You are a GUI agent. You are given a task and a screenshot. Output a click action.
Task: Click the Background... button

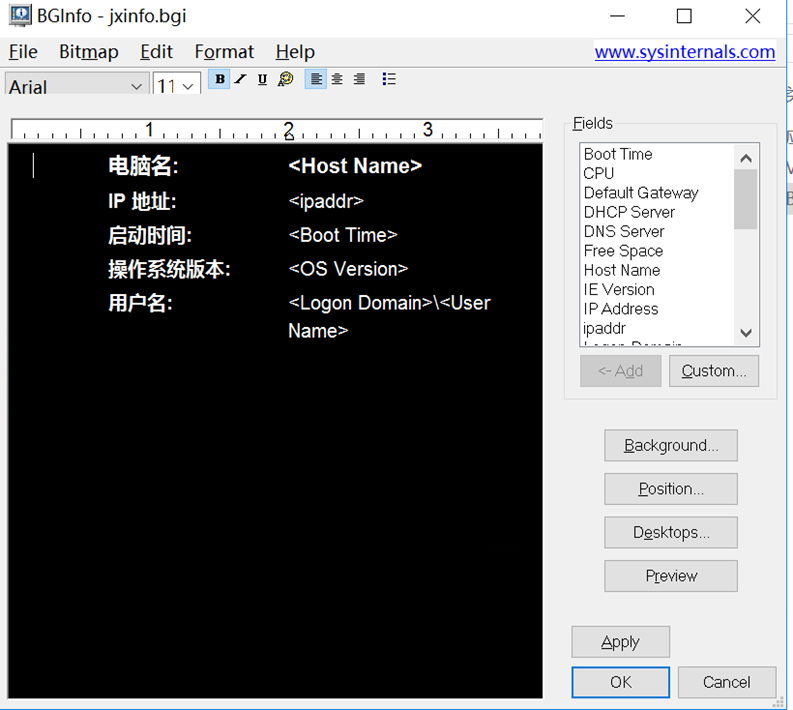tap(671, 446)
